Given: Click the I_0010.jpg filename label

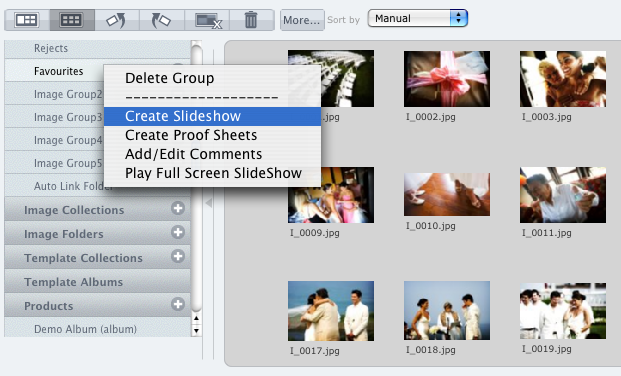Looking at the screenshot, I should (x=431, y=226).
